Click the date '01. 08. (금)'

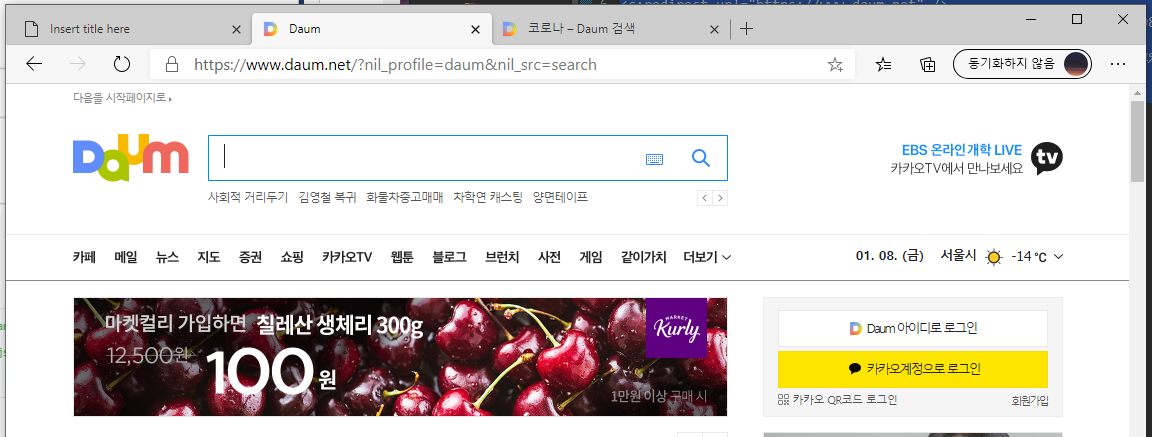click(x=889, y=256)
